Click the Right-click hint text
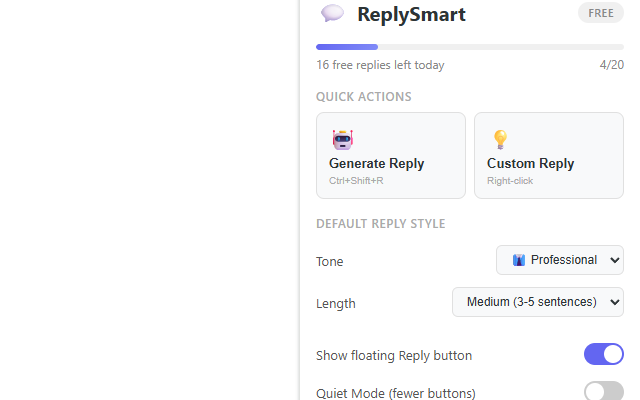This screenshot has width=640, height=400. point(510,181)
